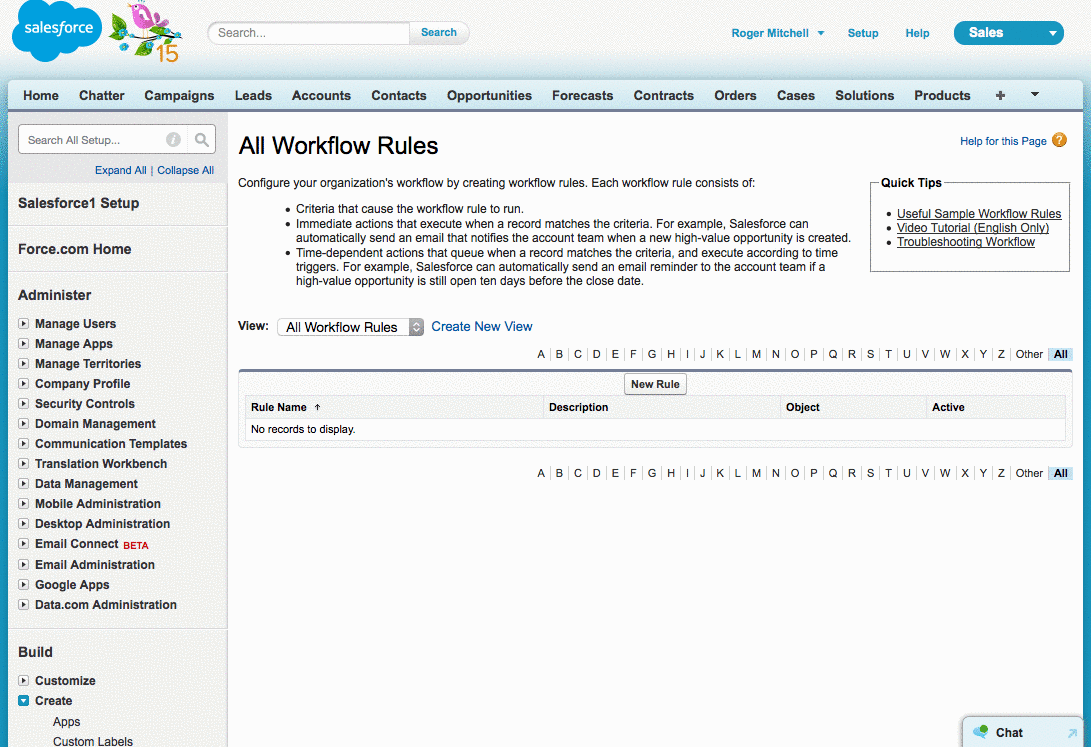Open the Chatter tab
1091x747 pixels.
(x=102, y=95)
